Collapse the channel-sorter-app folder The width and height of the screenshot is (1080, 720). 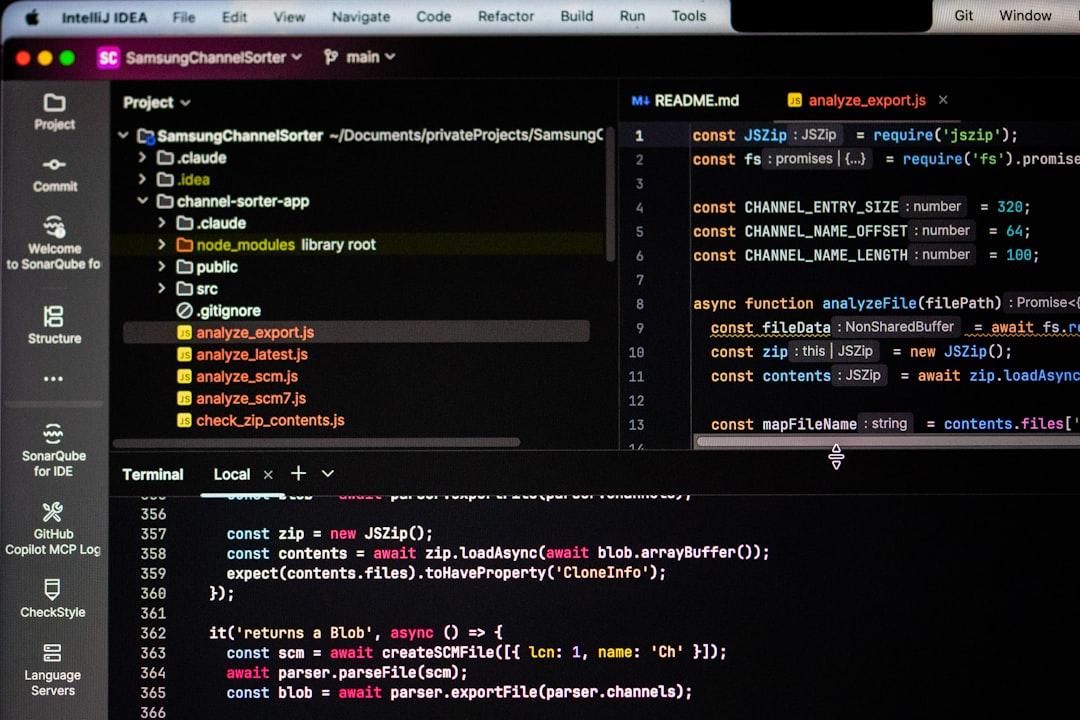point(143,200)
